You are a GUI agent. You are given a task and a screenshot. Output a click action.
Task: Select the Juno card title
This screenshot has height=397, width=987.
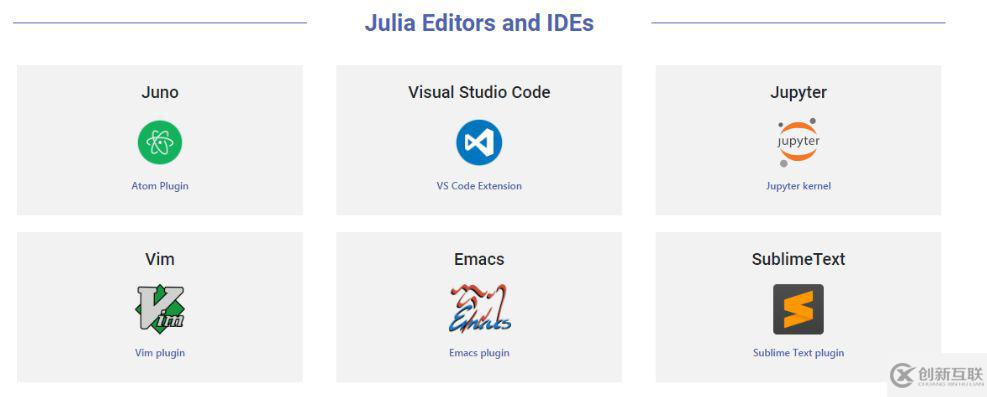[160, 92]
